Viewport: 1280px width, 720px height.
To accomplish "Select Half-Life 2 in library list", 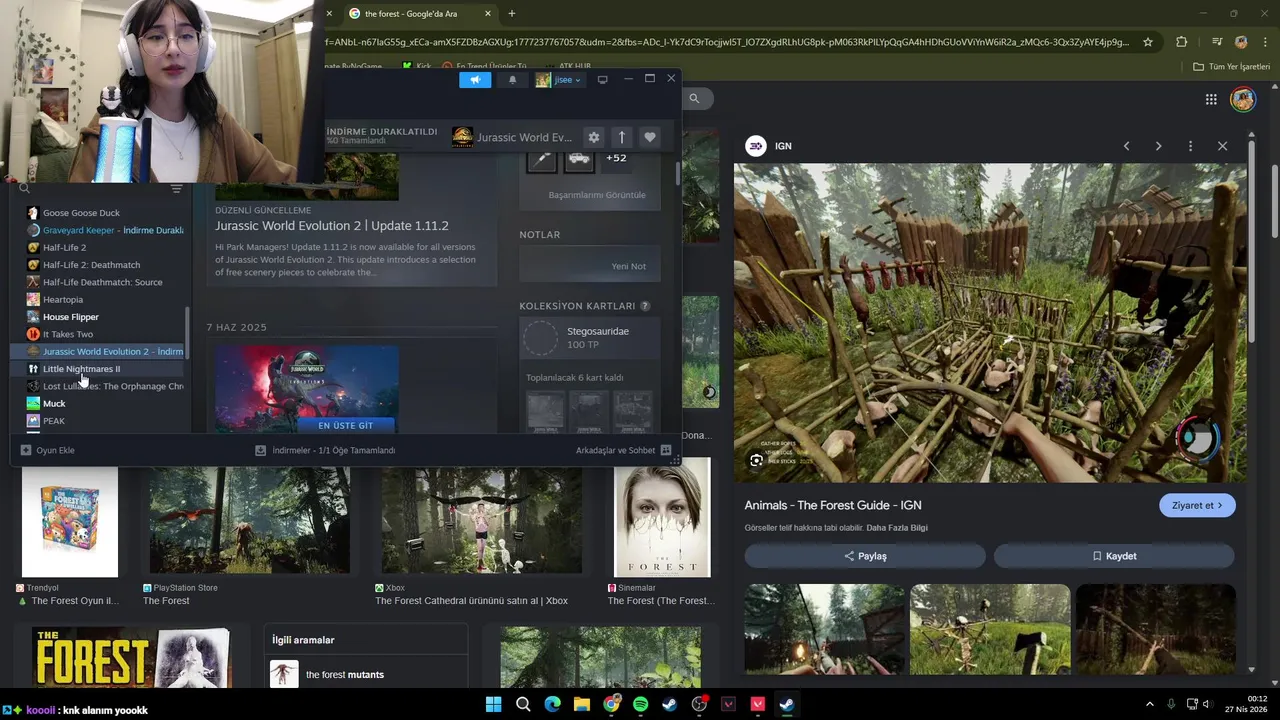I will [97, 247].
